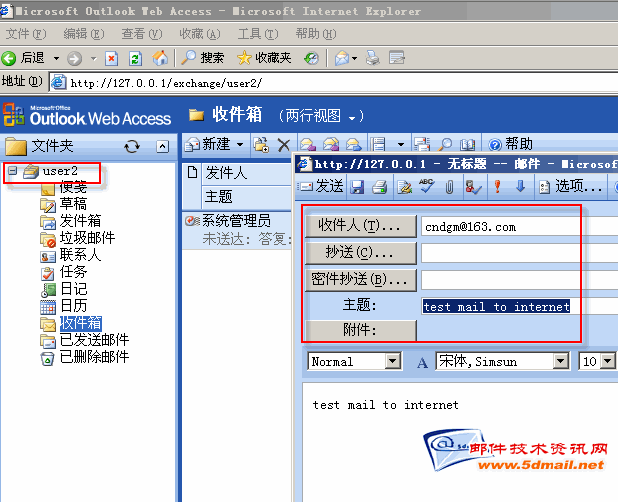Set low importance with blue down arrow
618x502 pixels.
[x=520, y=186]
